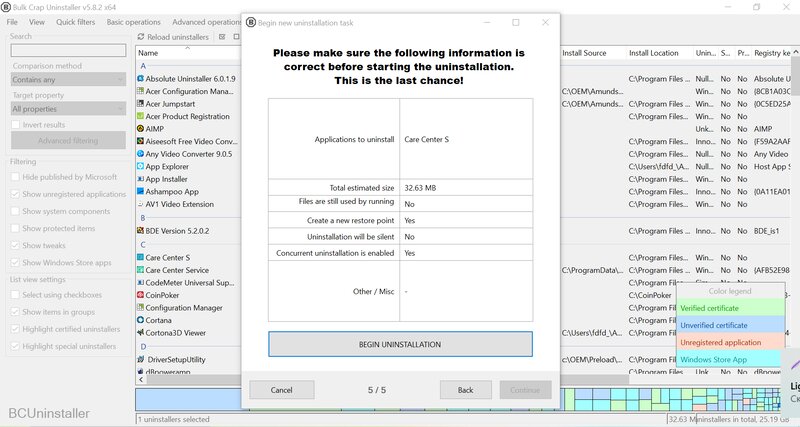The height and width of the screenshot is (427, 800).
Task: Toggle Show tweaks checkbox
Action: pos(15,245)
